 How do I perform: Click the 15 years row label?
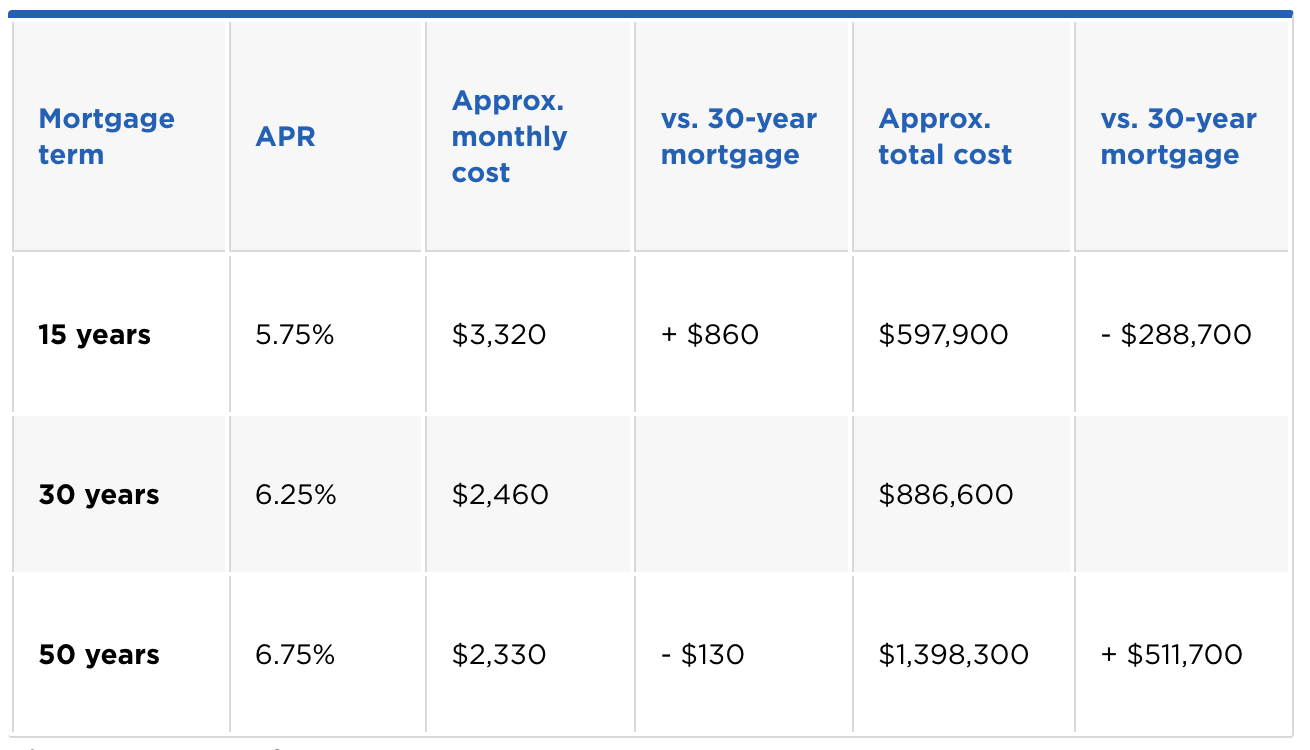click(95, 334)
